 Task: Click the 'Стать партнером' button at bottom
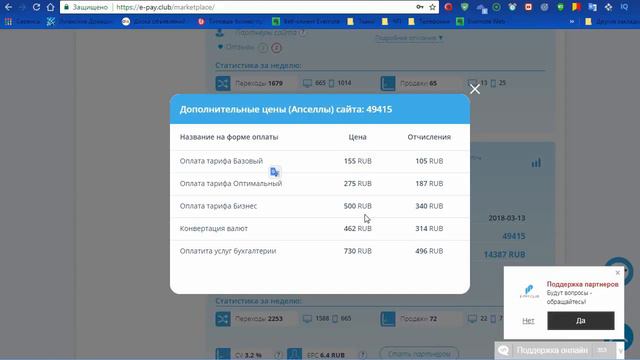click(419, 353)
